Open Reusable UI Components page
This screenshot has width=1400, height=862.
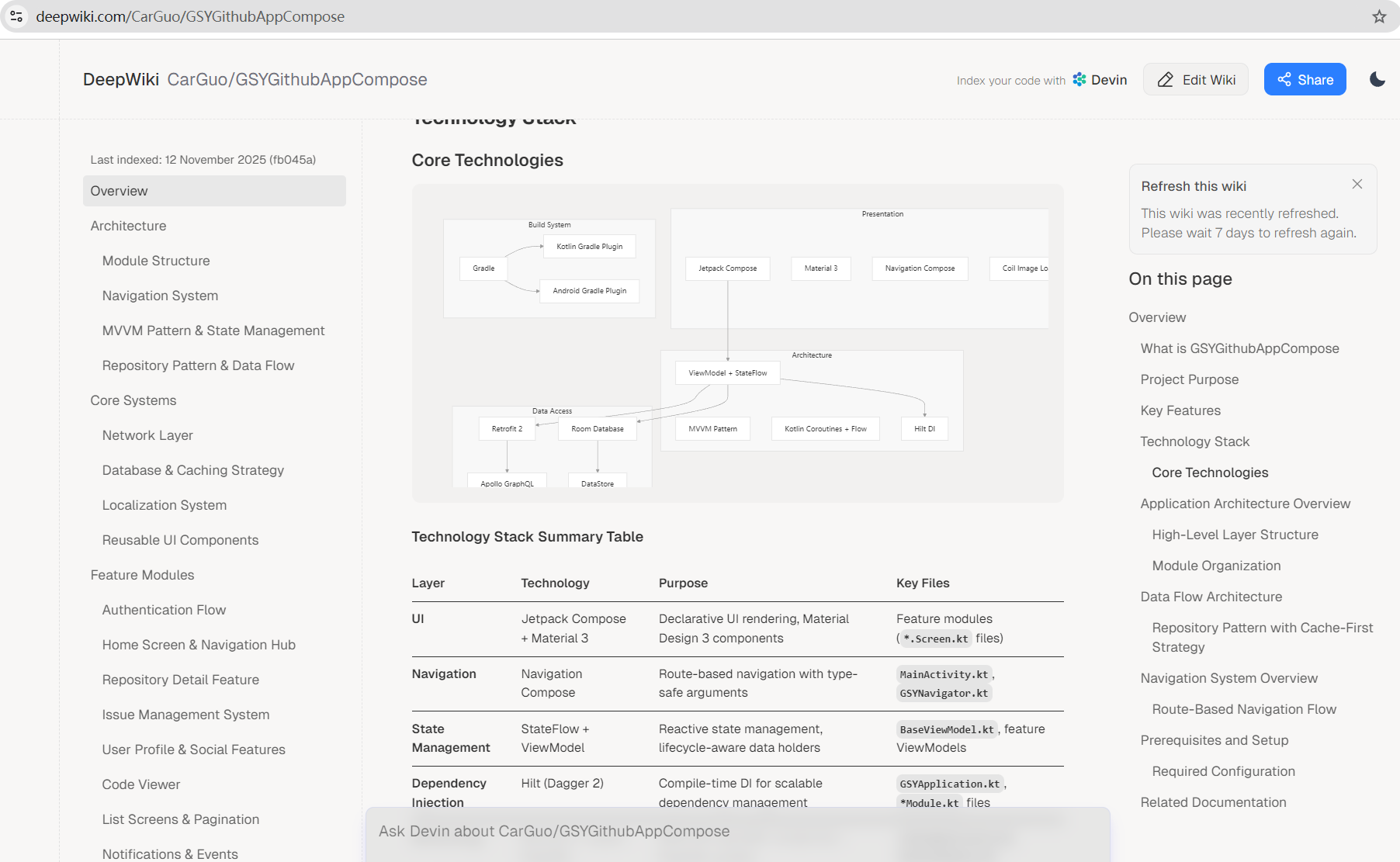click(x=180, y=540)
